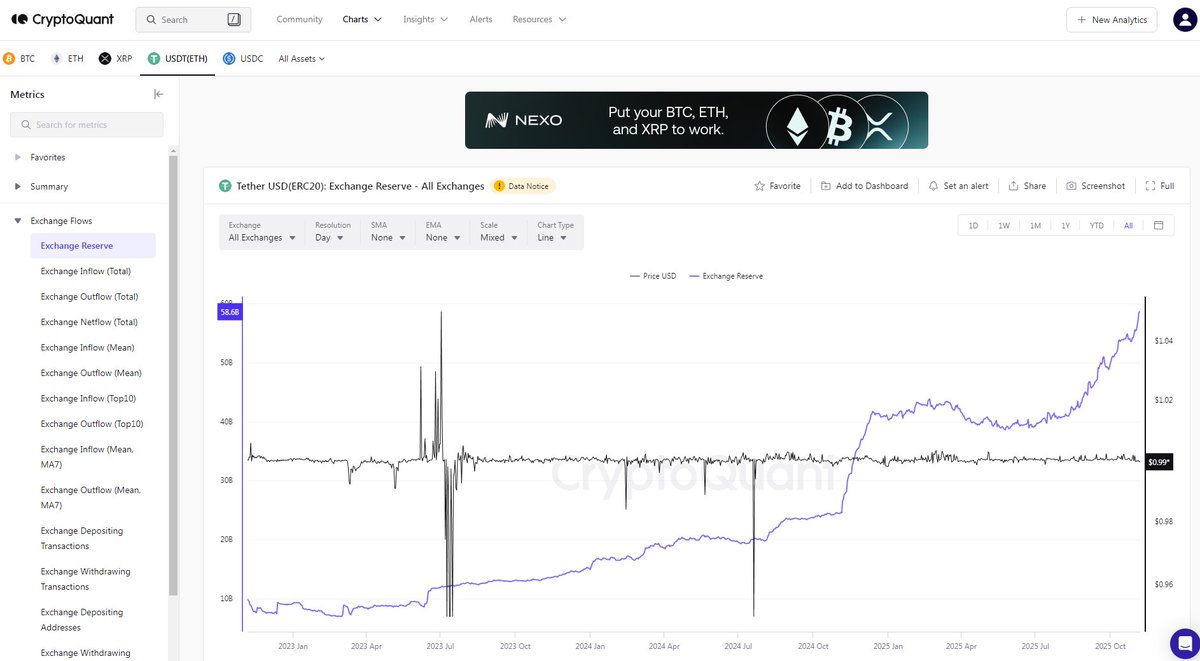Open the Exchange All Exchanges dropdown
The width and height of the screenshot is (1200, 661).
(262, 232)
